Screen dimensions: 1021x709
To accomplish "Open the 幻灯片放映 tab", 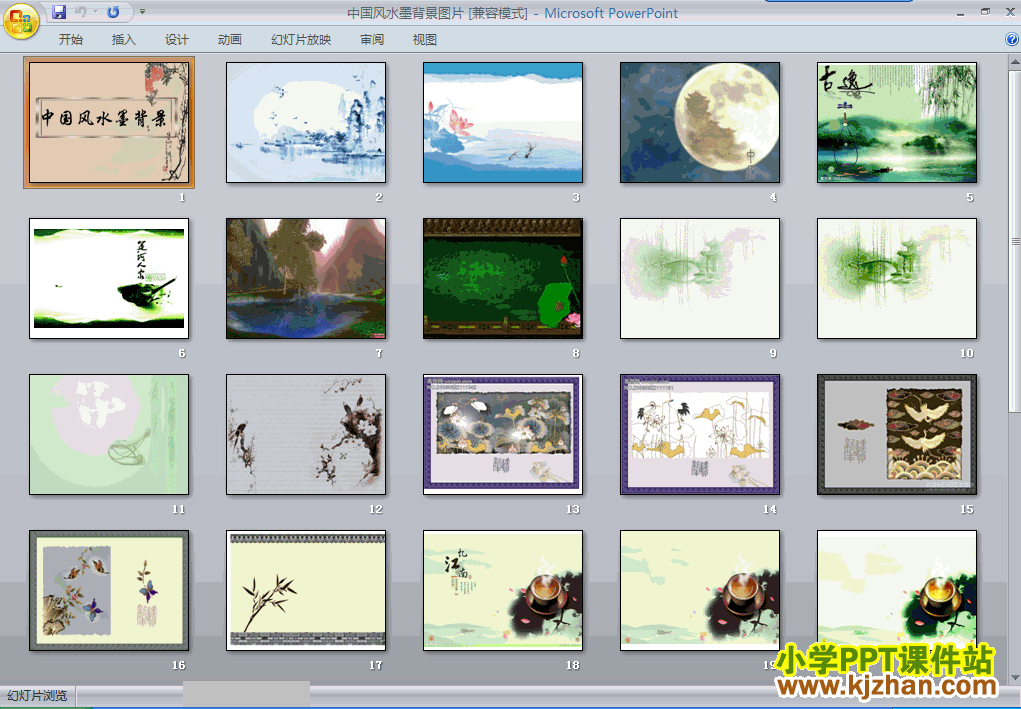I will pos(301,40).
